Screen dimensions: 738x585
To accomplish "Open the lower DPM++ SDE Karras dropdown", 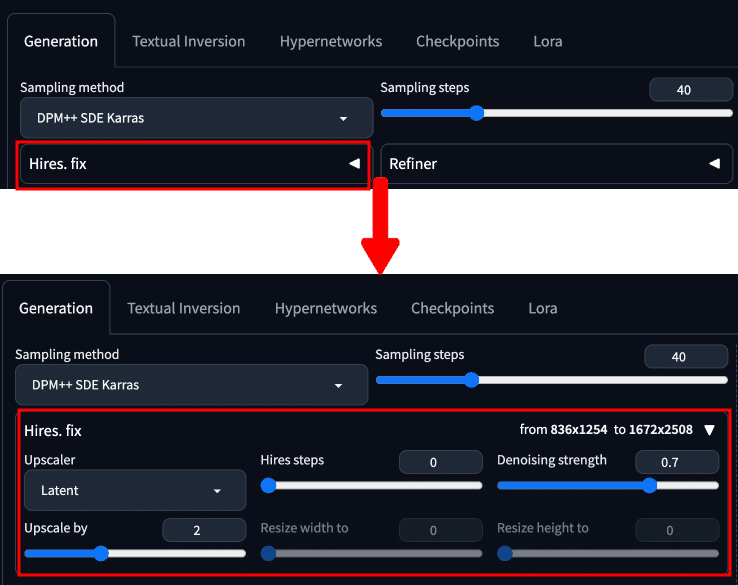I will pos(191,385).
